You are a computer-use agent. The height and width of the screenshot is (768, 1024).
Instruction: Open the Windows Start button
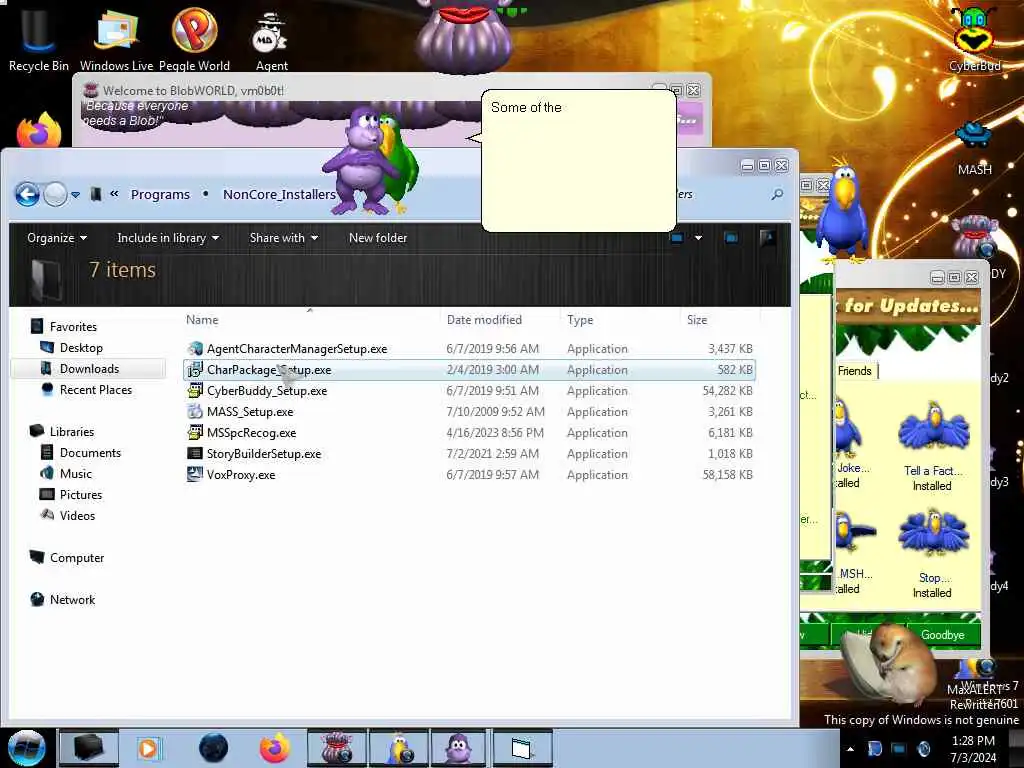tap(26, 748)
